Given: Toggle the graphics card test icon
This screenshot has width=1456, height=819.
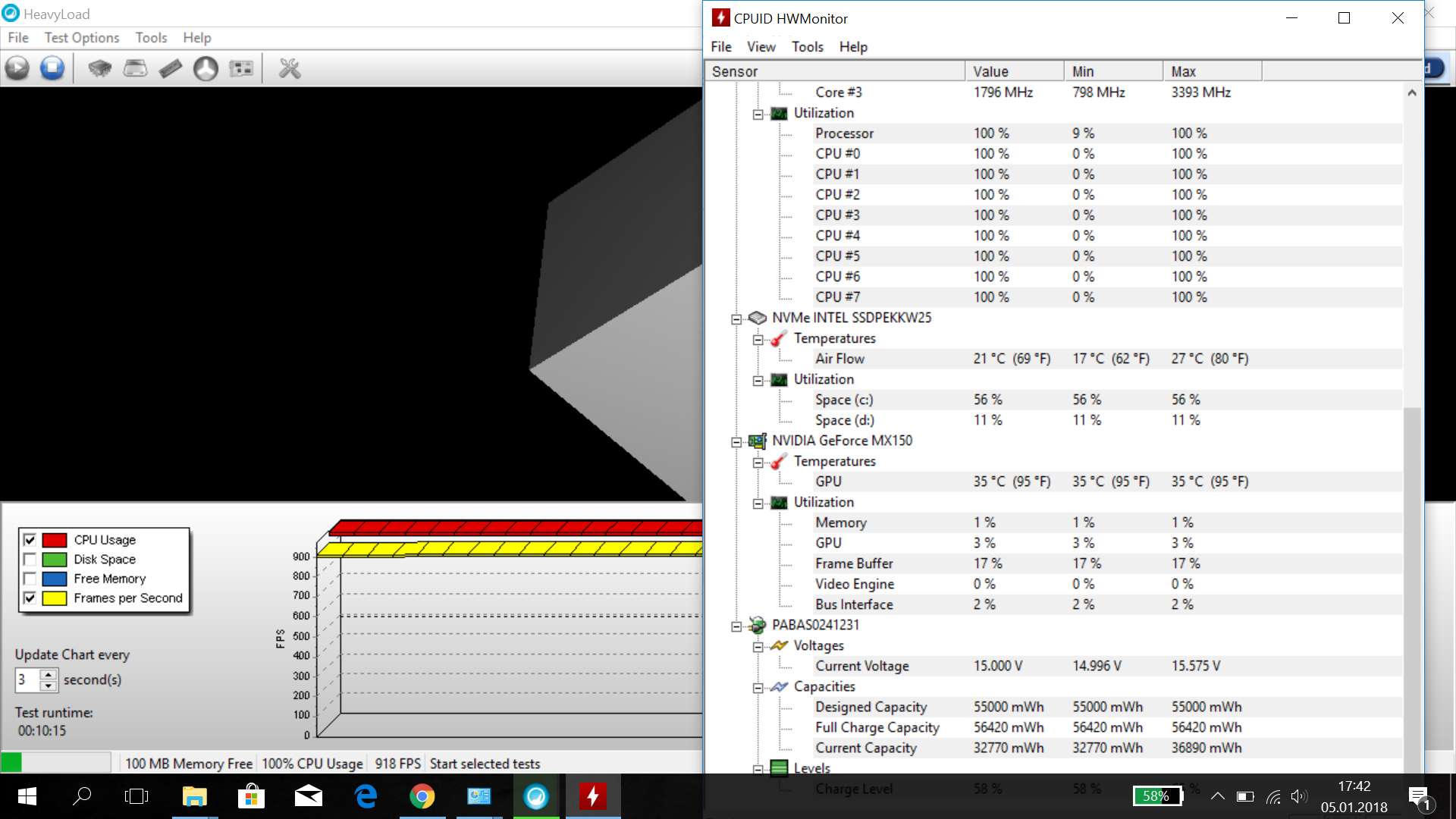Looking at the screenshot, I should (241, 69).
